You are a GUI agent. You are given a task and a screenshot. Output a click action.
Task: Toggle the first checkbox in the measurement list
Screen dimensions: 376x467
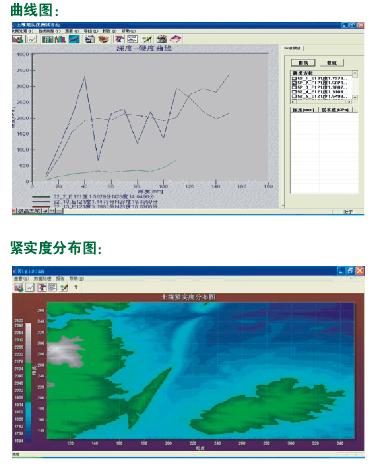click(x=294, y=79)
